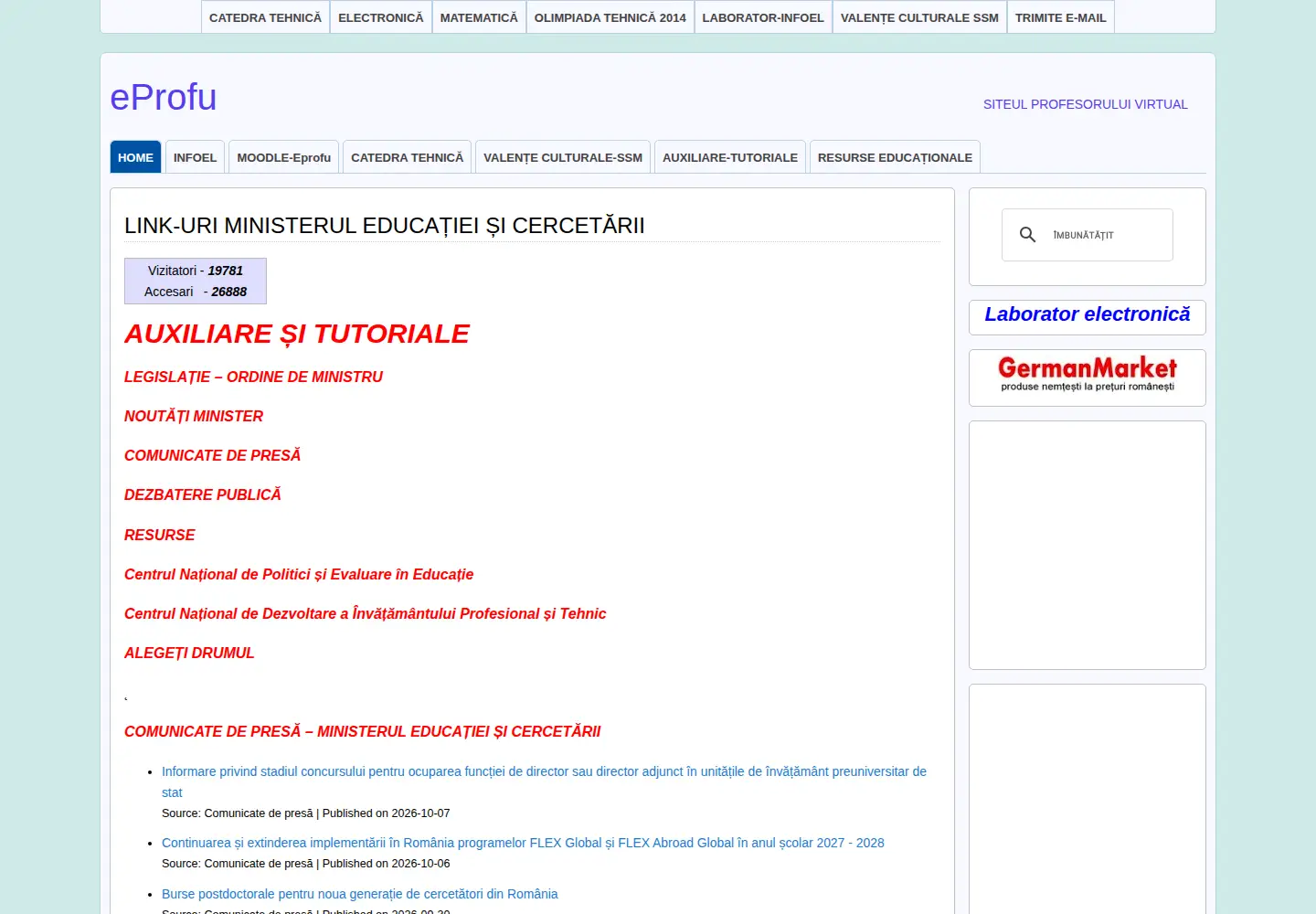1316x914 pixels.
Task: Open COMUNICATE DE PRESĂ link
Action: click(212, 455)
